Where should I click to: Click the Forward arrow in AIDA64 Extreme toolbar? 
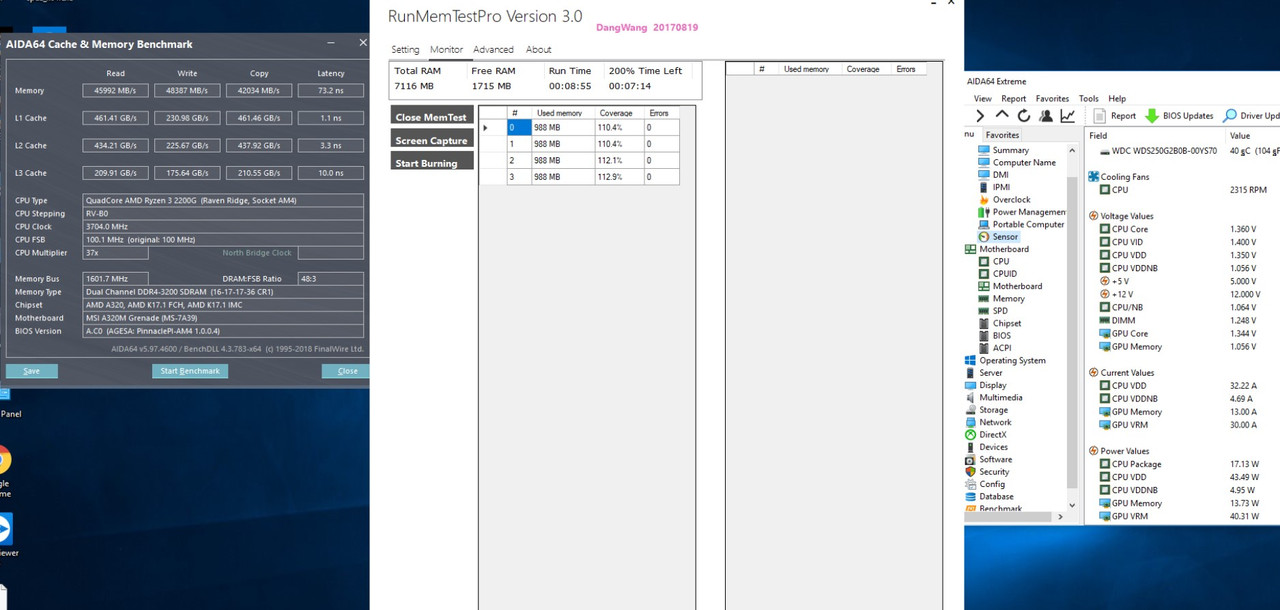pos(979,116)
